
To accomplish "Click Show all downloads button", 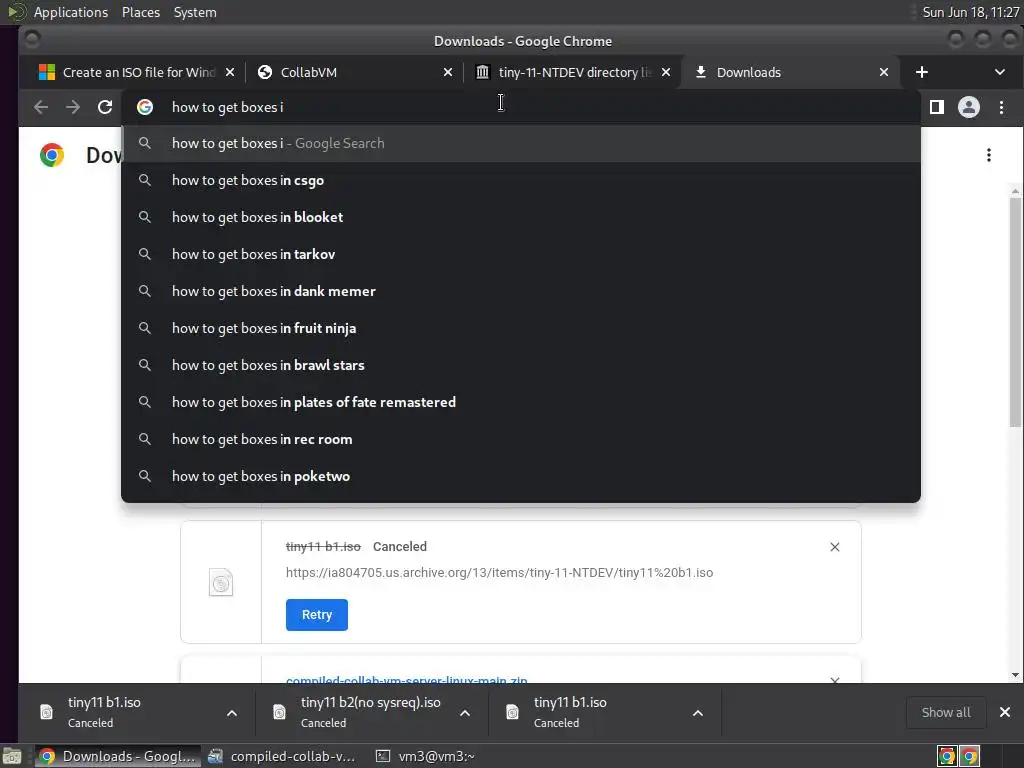I will (x=946, y=712).
